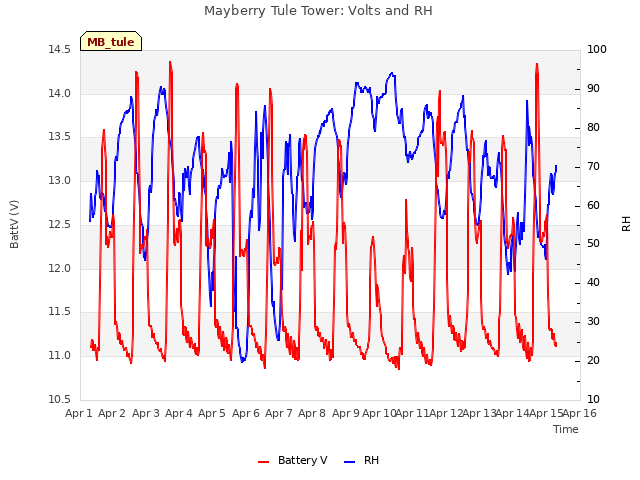Click the Apr 6 x-axis tick label
640x480 pixels.
tap(246, 413)
